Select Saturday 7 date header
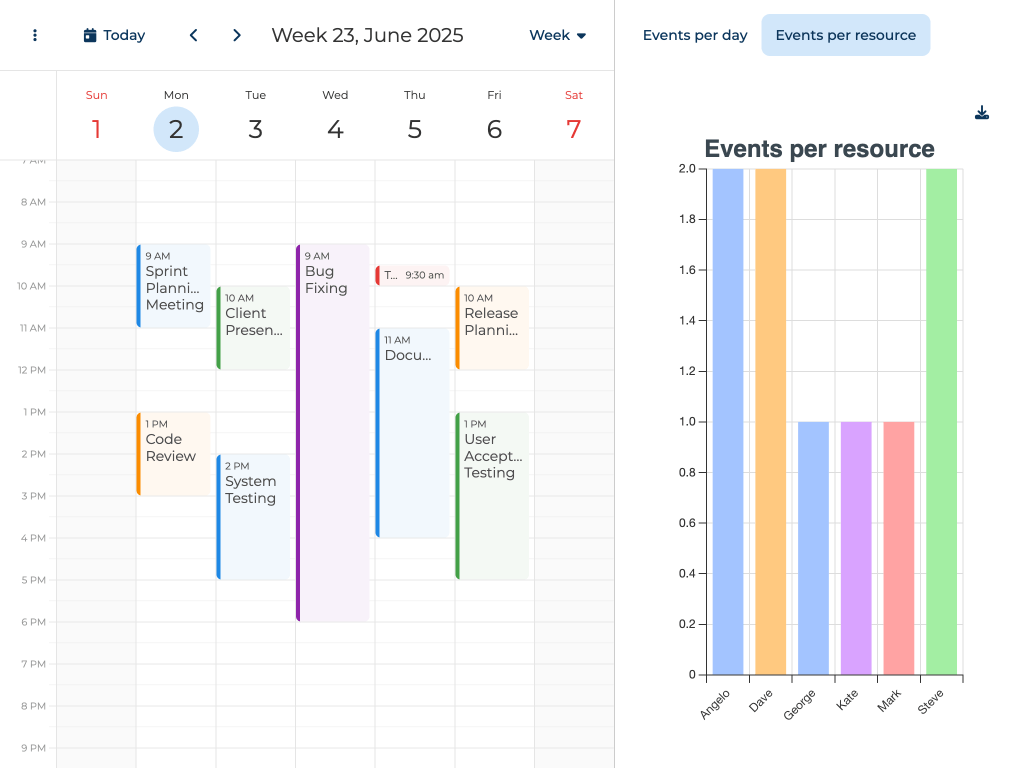 pyautogui.click(x=573, y=129)
